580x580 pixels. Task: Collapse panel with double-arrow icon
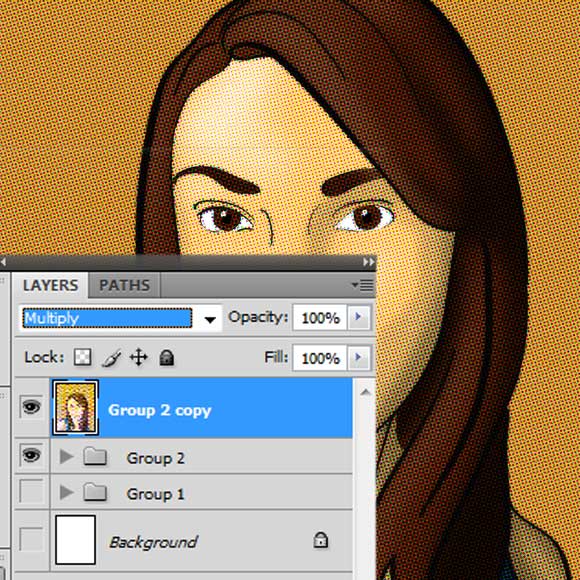[368, 262]
